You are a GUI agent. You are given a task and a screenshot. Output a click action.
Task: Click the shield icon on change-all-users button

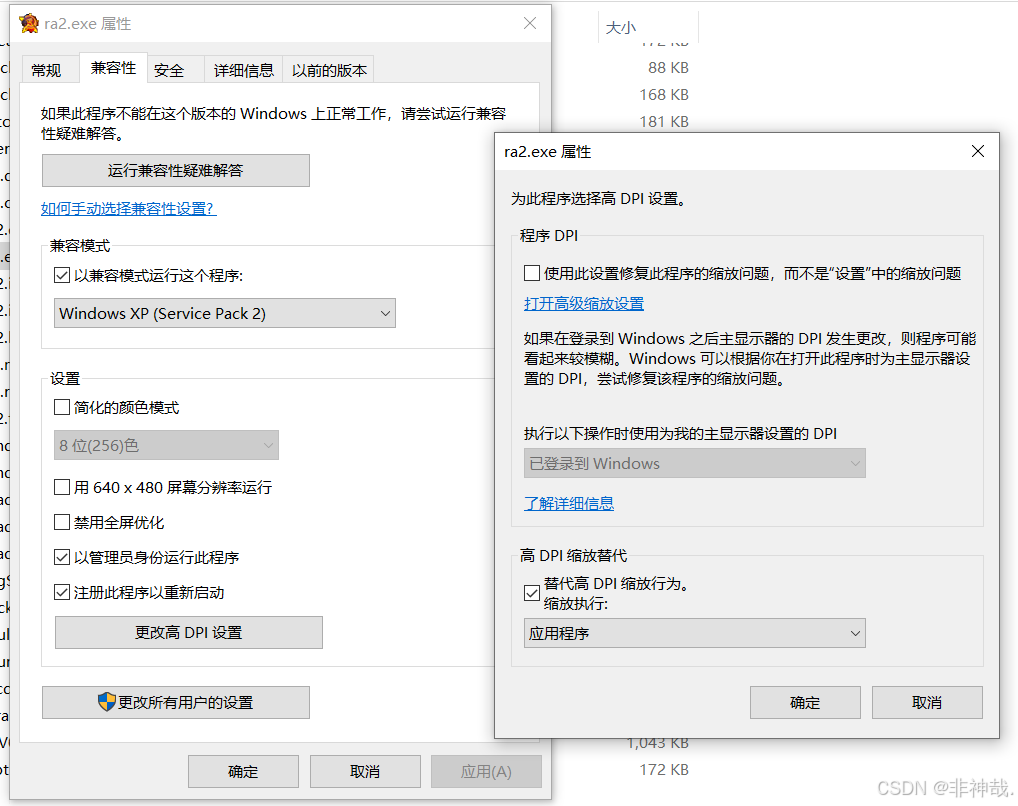(106, 702)
